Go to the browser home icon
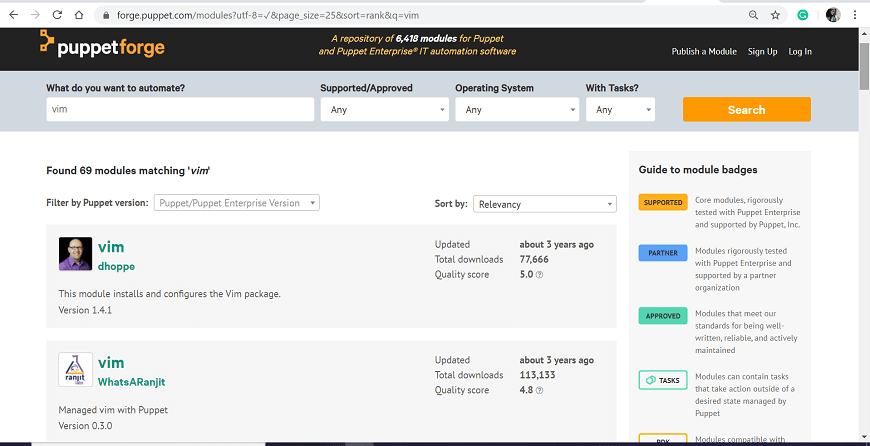Screen dimensions: 870x446 [79, 15]
